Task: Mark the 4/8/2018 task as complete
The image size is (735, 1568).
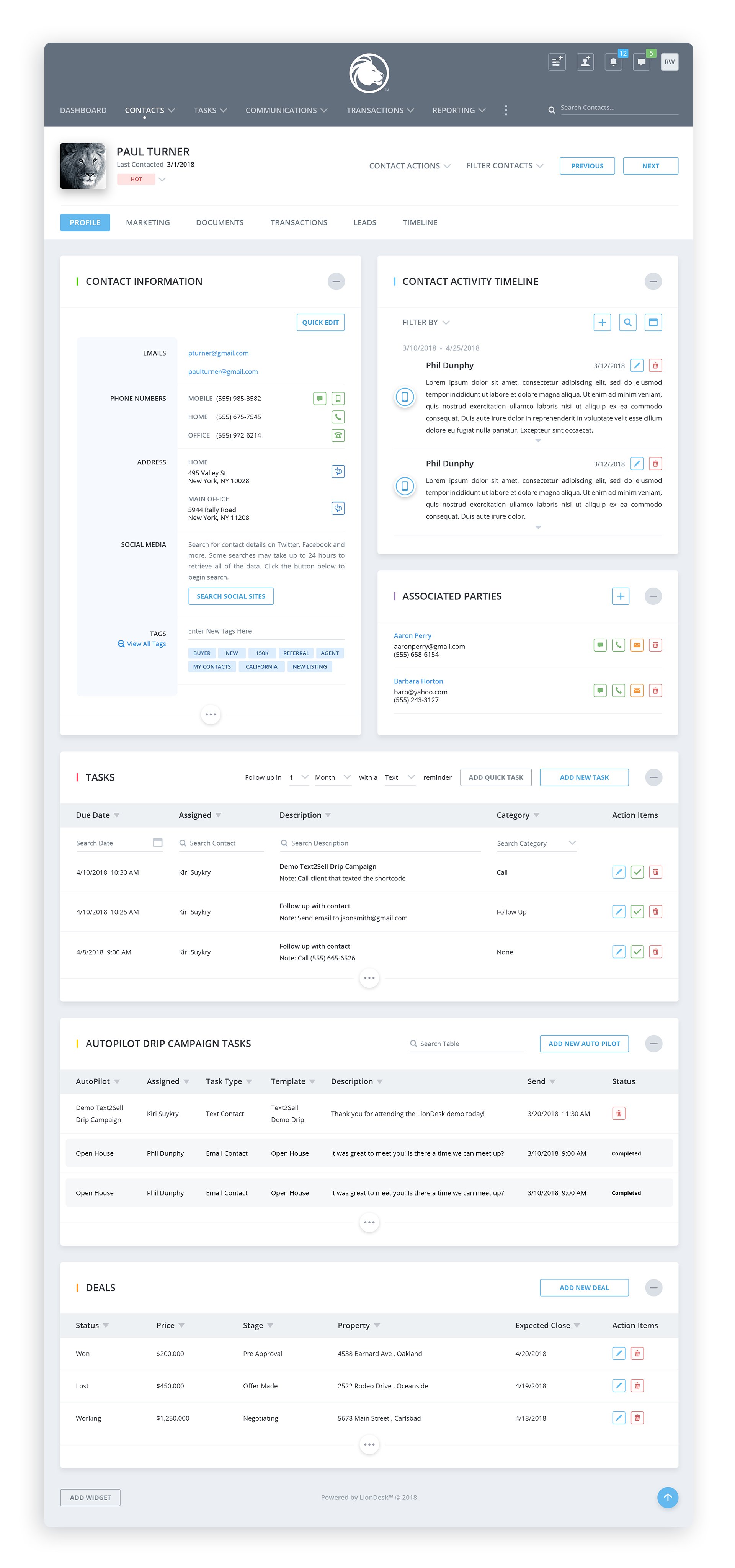Action: pyautogui.click(x=637, y=952)
